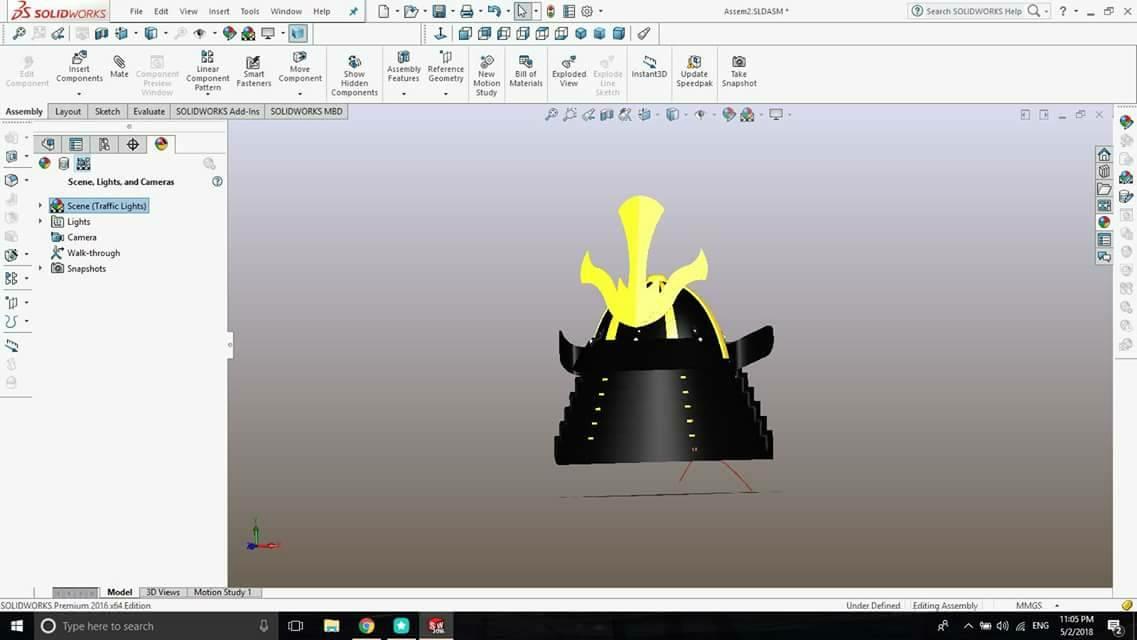Open the Assembly Features tool
1137x640 pixels.
click(403, 67)
